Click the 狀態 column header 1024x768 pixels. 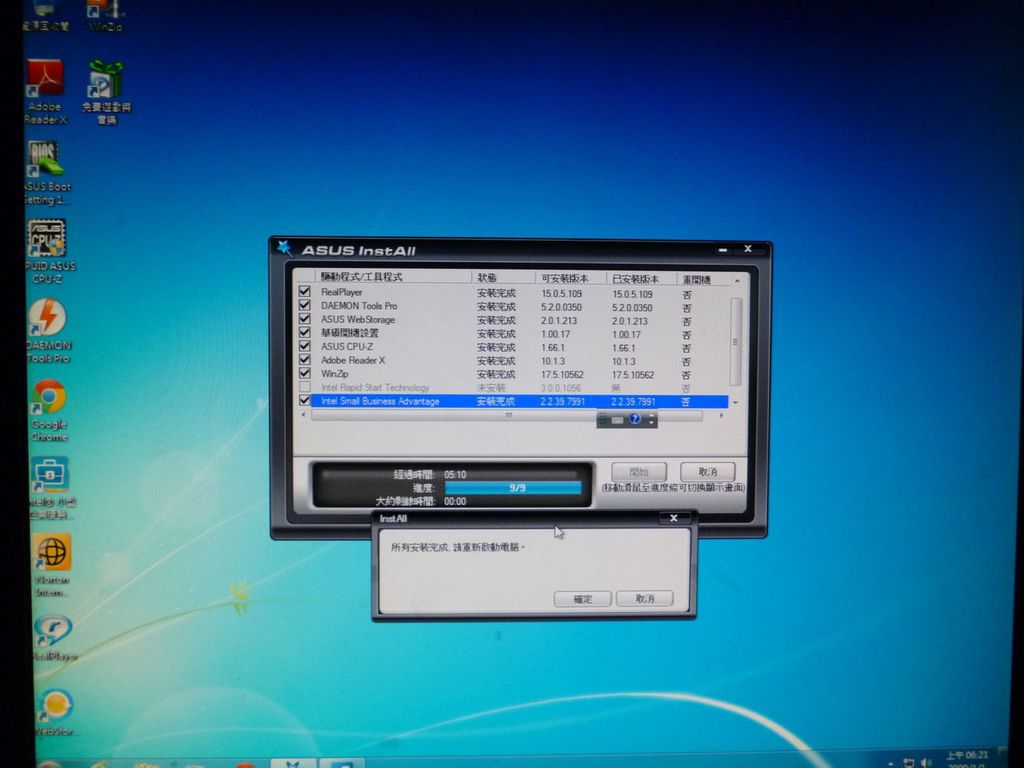click(x=503, y=278)
